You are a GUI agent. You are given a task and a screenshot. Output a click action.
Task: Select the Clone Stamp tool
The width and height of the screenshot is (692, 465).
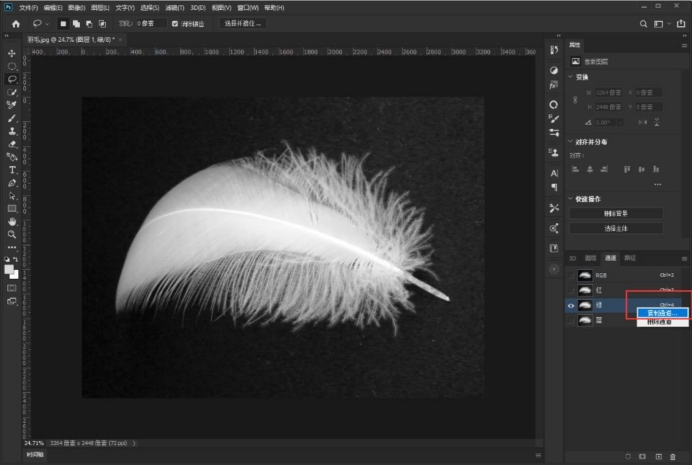[12, 131]
